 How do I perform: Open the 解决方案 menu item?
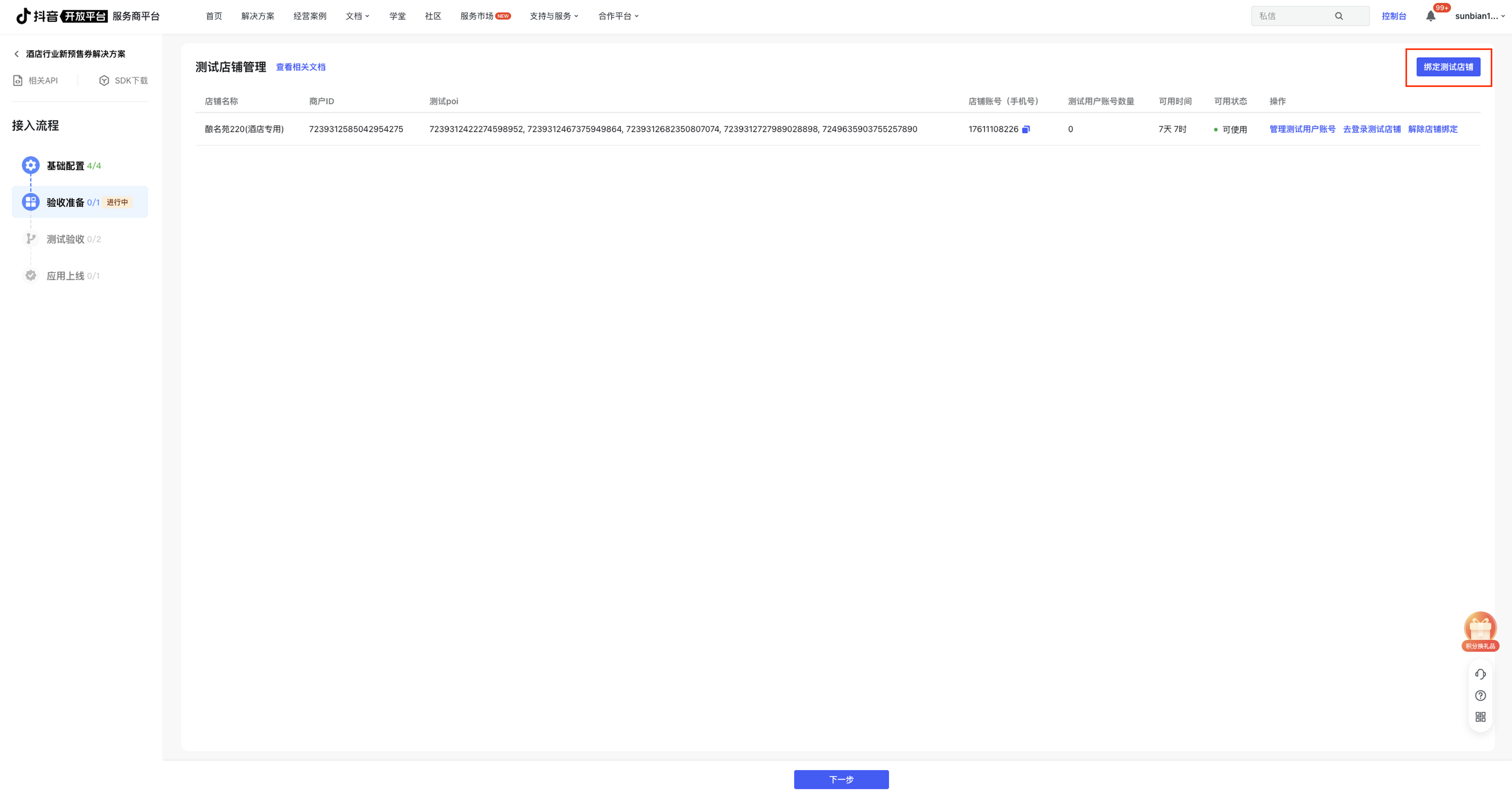pos(258,16)
